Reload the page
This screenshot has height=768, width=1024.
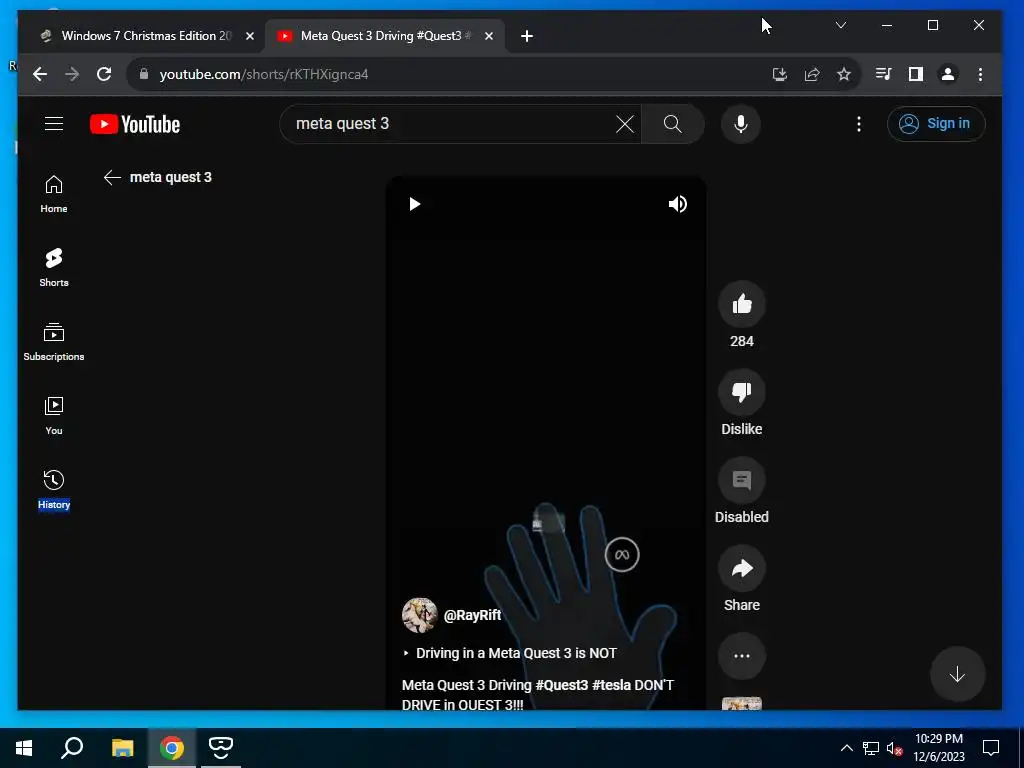click(104, 74)
